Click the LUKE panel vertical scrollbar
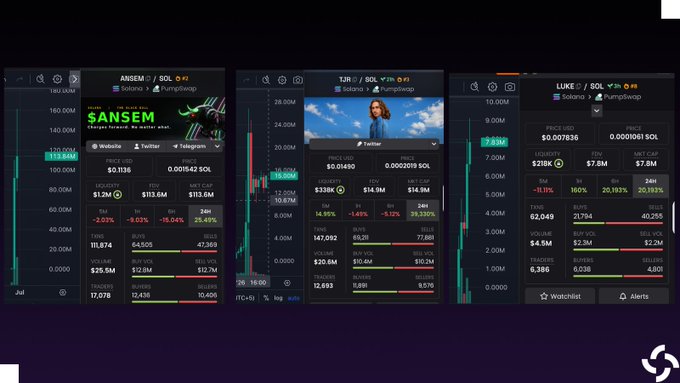The width and height of the screenshot is (680, 383). coord(673,218)
